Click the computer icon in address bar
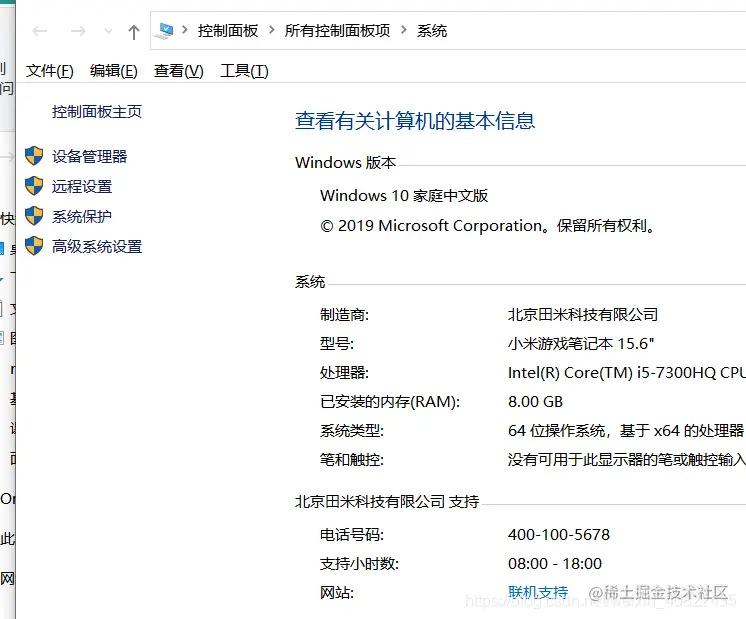 click(x=165, y=31)
